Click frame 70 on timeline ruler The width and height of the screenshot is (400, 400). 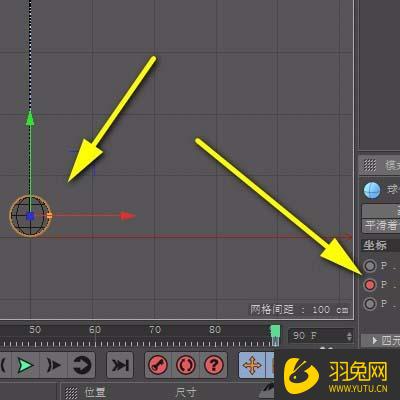click(x=155, y=330)
